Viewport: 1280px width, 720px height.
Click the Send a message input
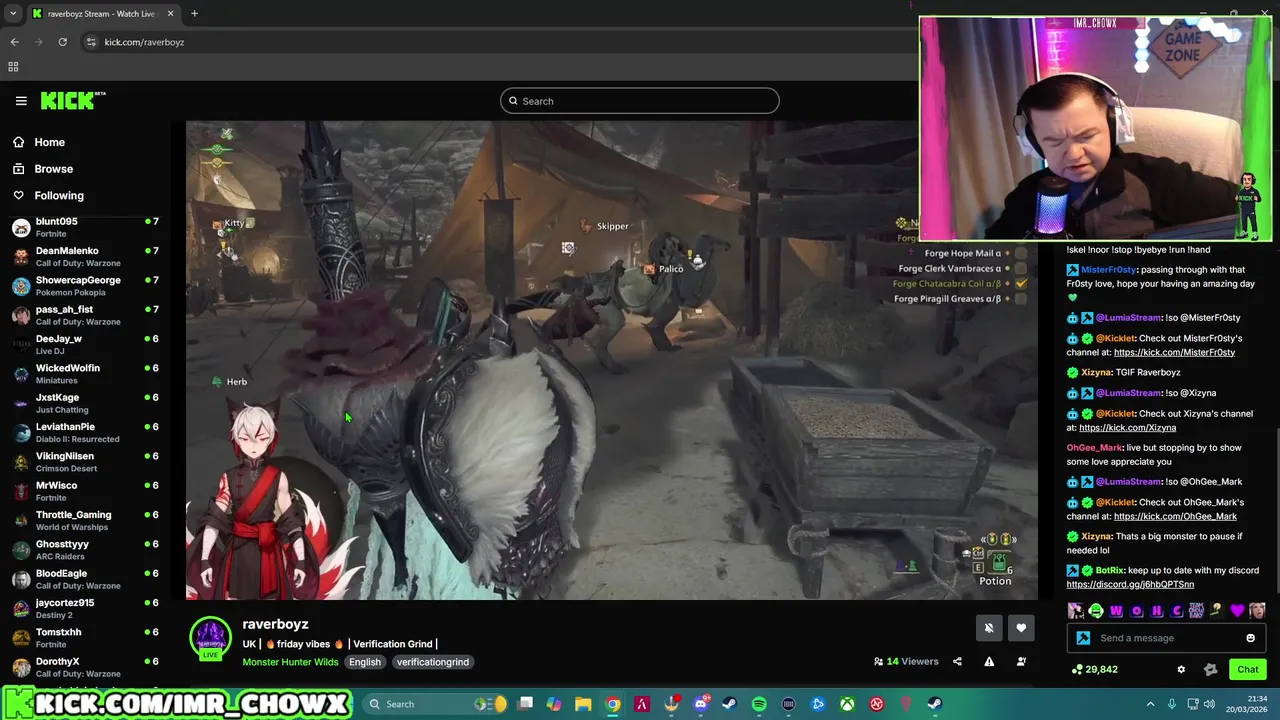click(x=1165, y=638)
